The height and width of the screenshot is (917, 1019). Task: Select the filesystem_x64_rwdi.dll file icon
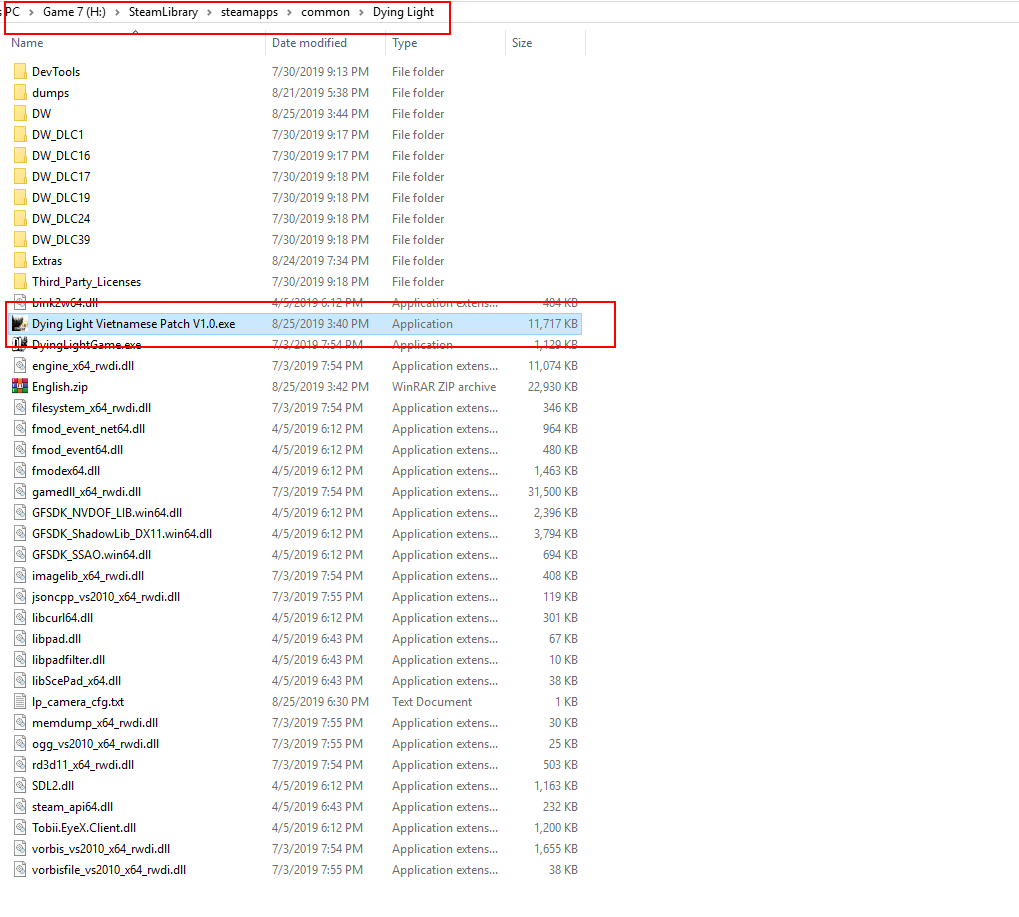click(x=20, y=407)
